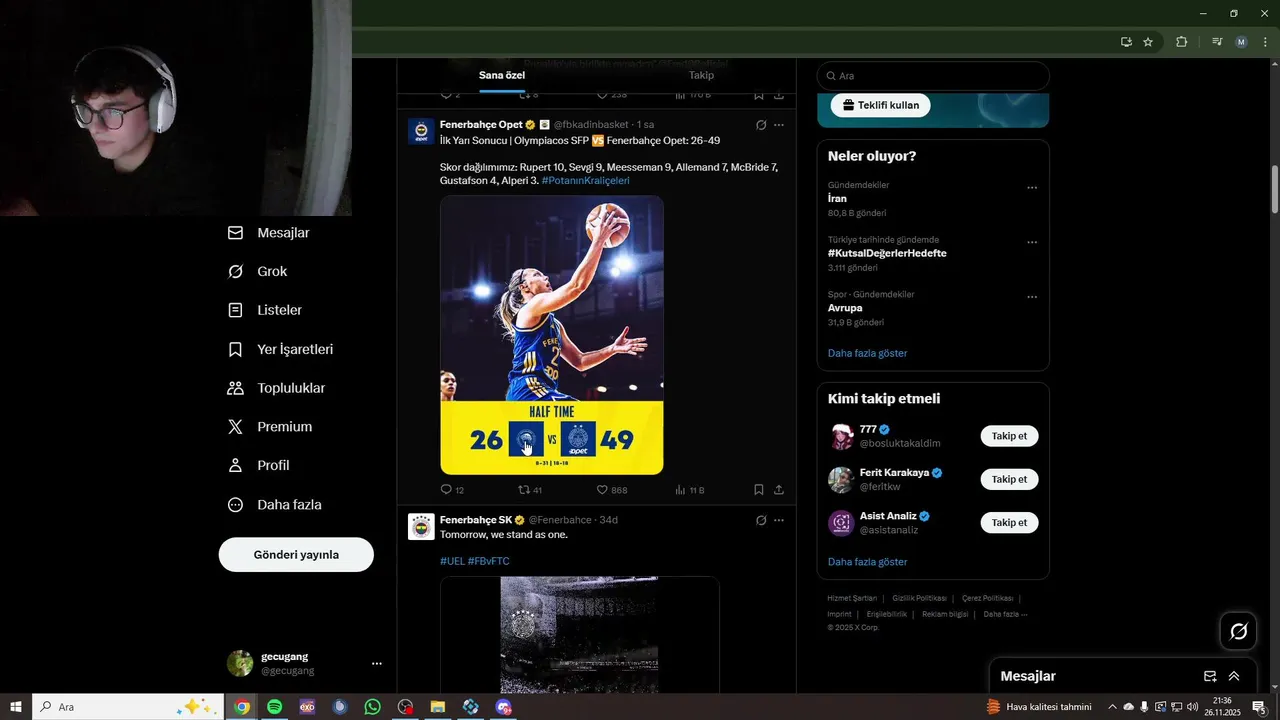The image size is (1280, 720).
Task: Open more options for Avrupa trend
Action: (1032, 298)
